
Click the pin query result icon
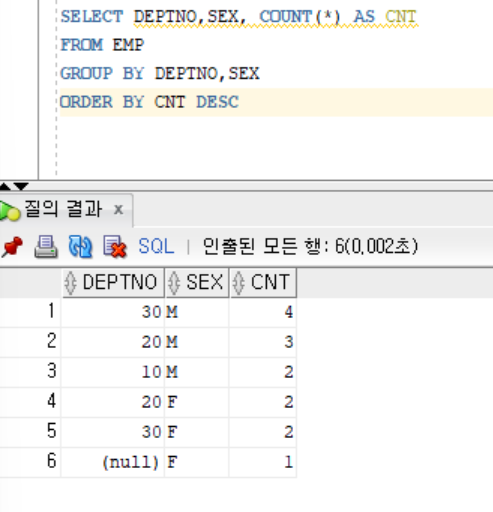pyautogui.click(x=12, y=247)
